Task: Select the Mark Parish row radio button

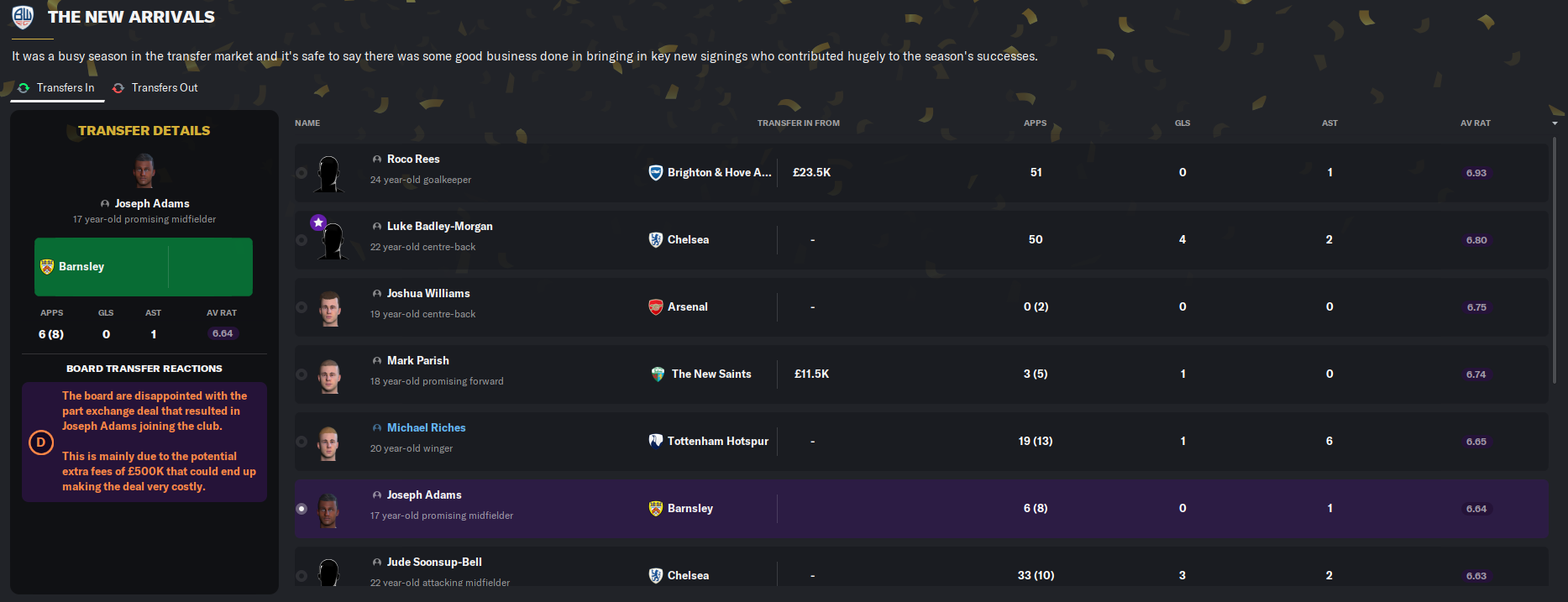Action: 302,374
